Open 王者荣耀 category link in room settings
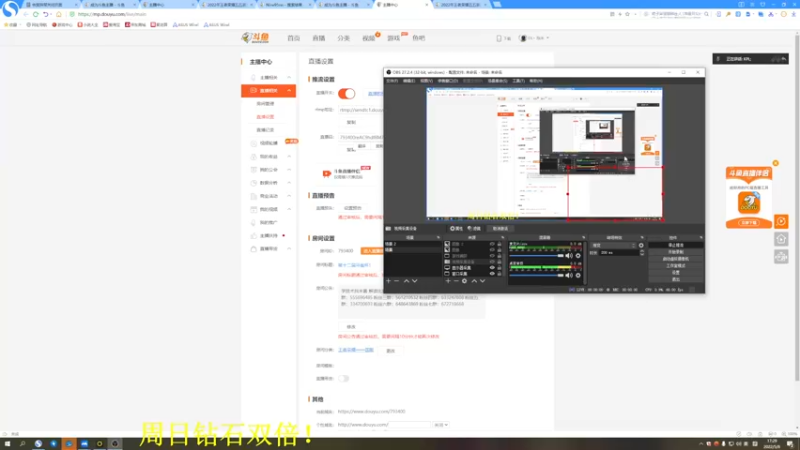Screen dimensions: 800x450 point(356,350)
